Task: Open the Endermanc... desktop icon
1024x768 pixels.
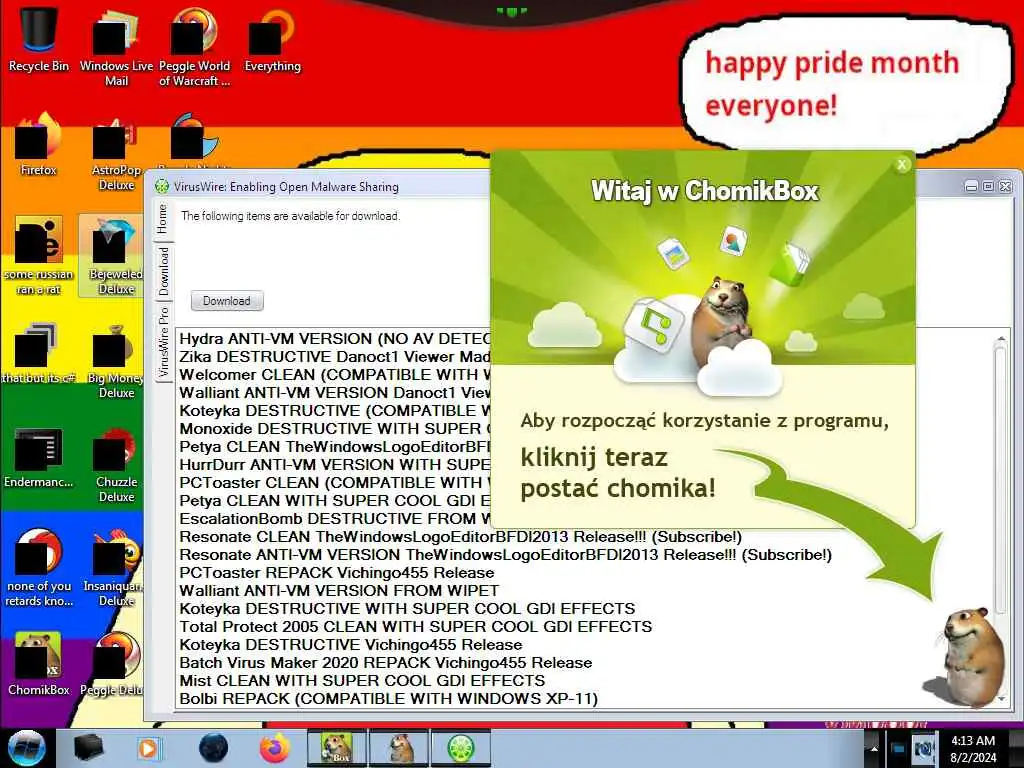Action: [38, 457]
